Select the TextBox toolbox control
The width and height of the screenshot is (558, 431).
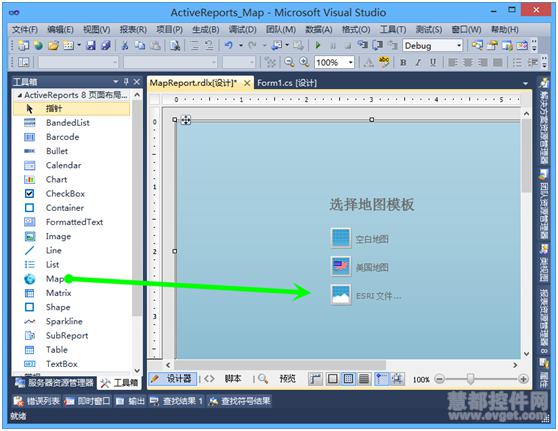click(x=62, y=364)
